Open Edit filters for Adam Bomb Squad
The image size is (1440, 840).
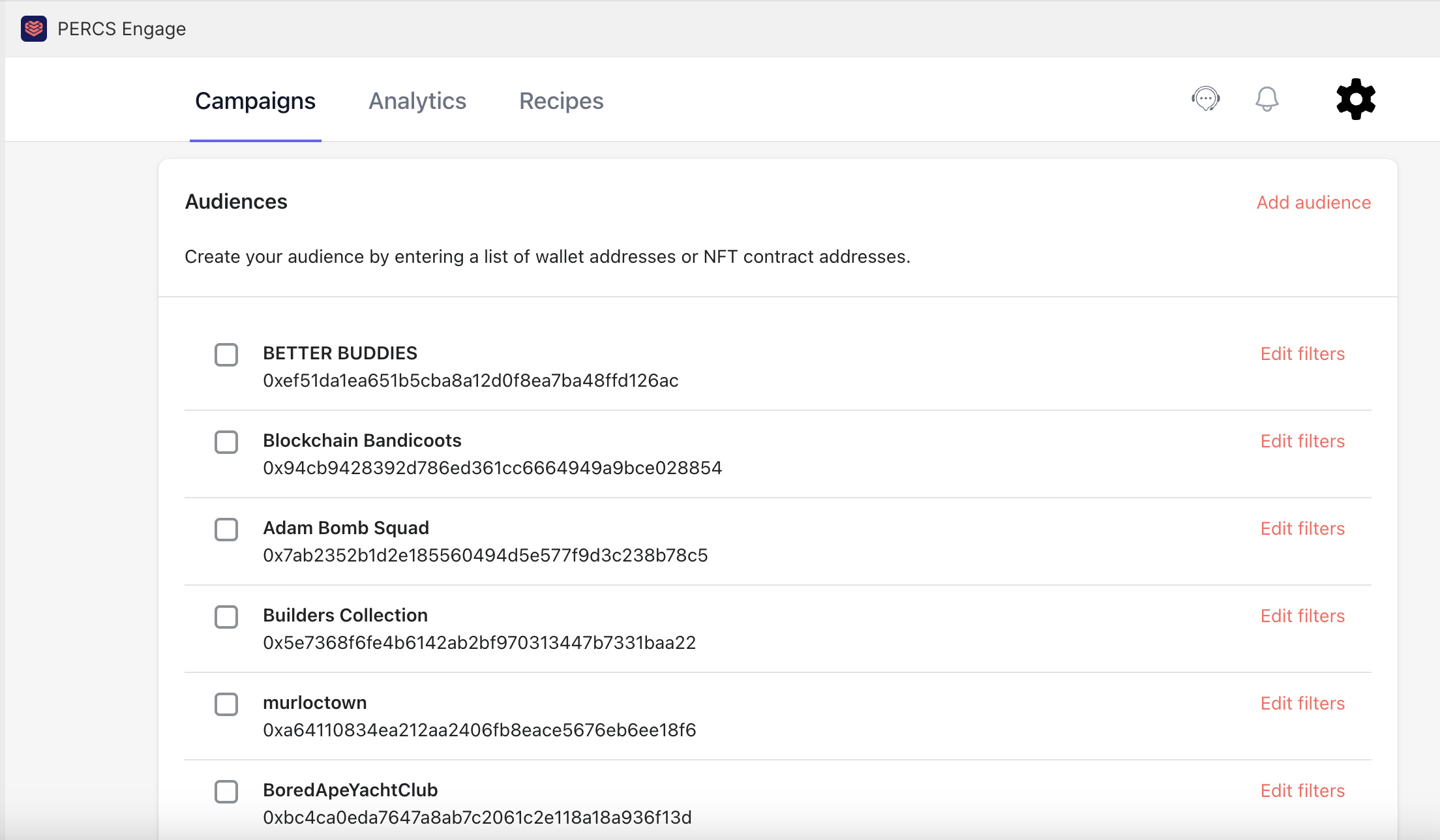(1302, 528)
